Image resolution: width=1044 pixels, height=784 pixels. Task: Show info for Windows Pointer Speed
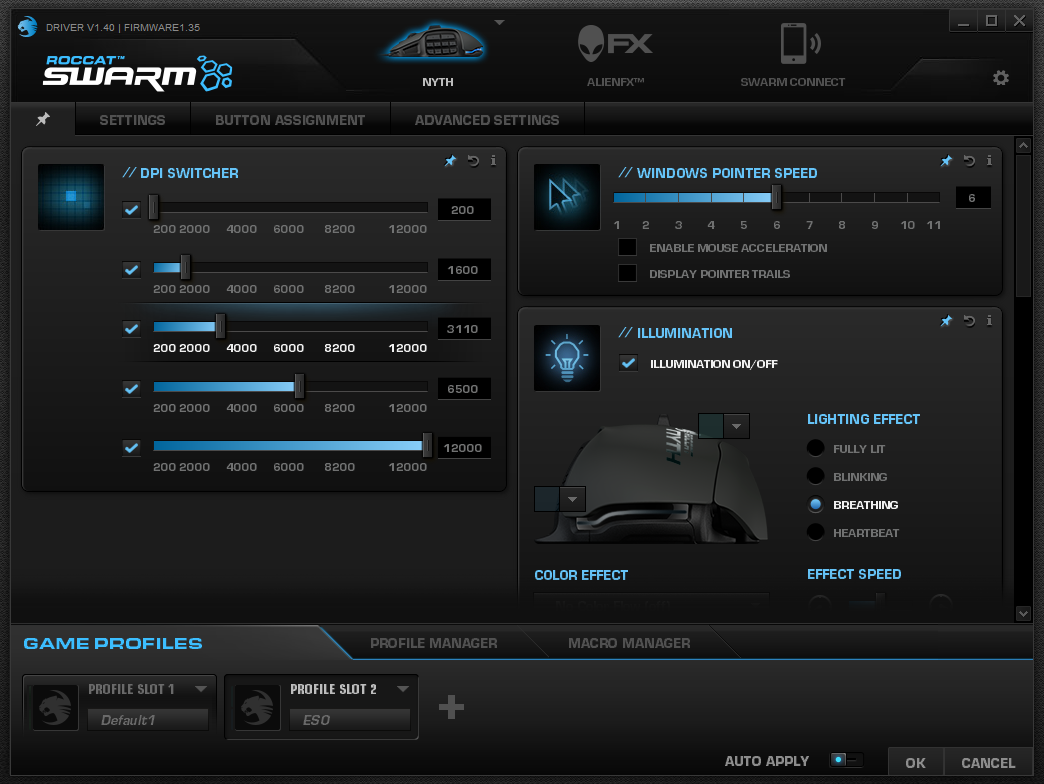click(989, 160)
